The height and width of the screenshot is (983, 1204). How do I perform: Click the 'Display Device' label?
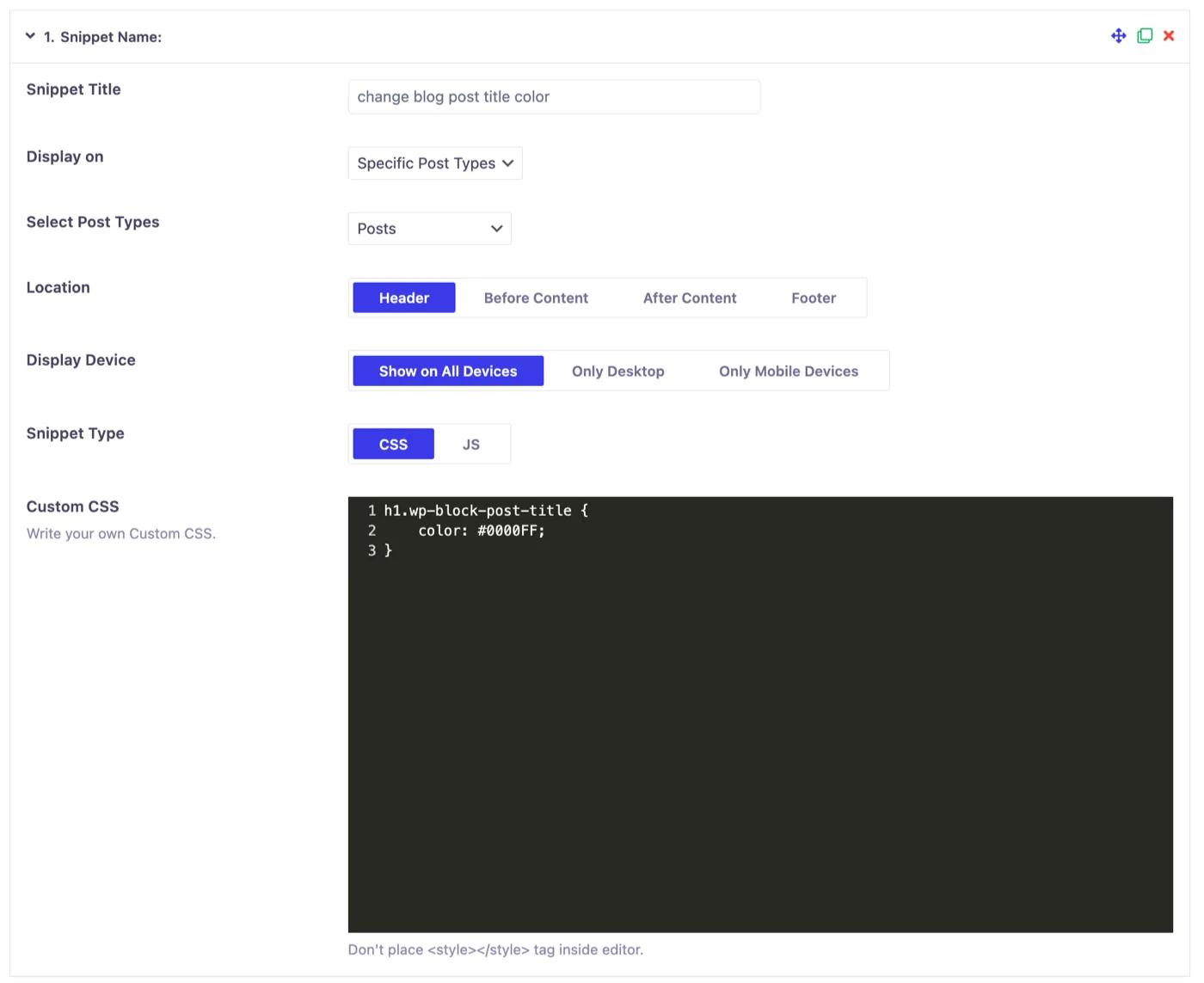pyautogui.click(x=81, y=360)
